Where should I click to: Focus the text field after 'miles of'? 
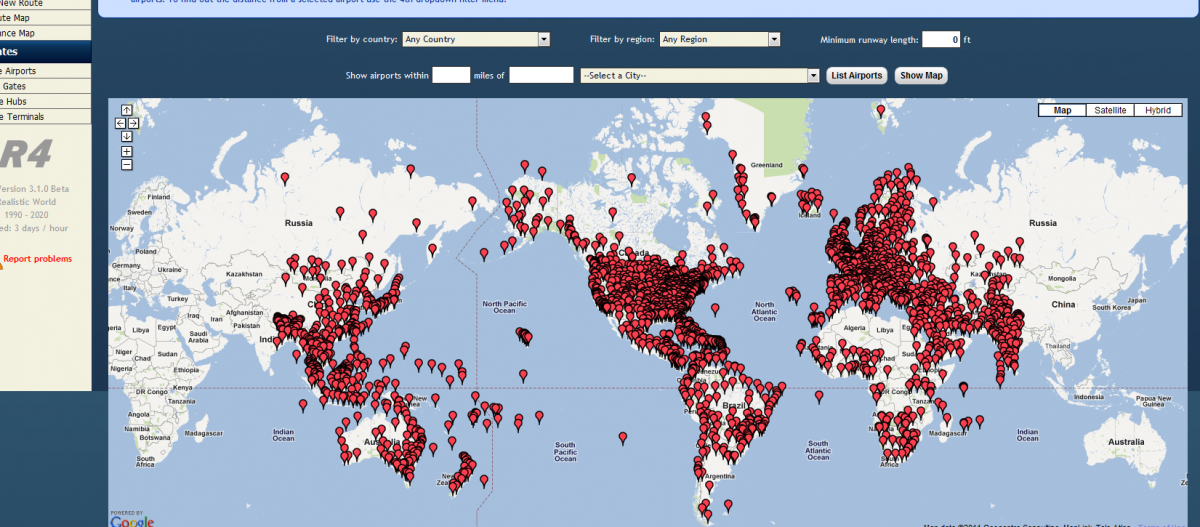pos(541,75)
